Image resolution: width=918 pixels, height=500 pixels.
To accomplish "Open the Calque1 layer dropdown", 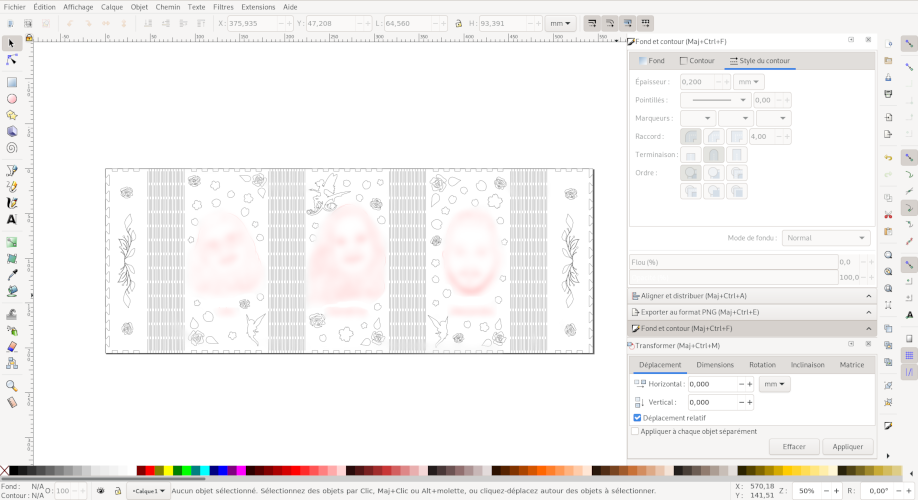I will coord(147,491).
